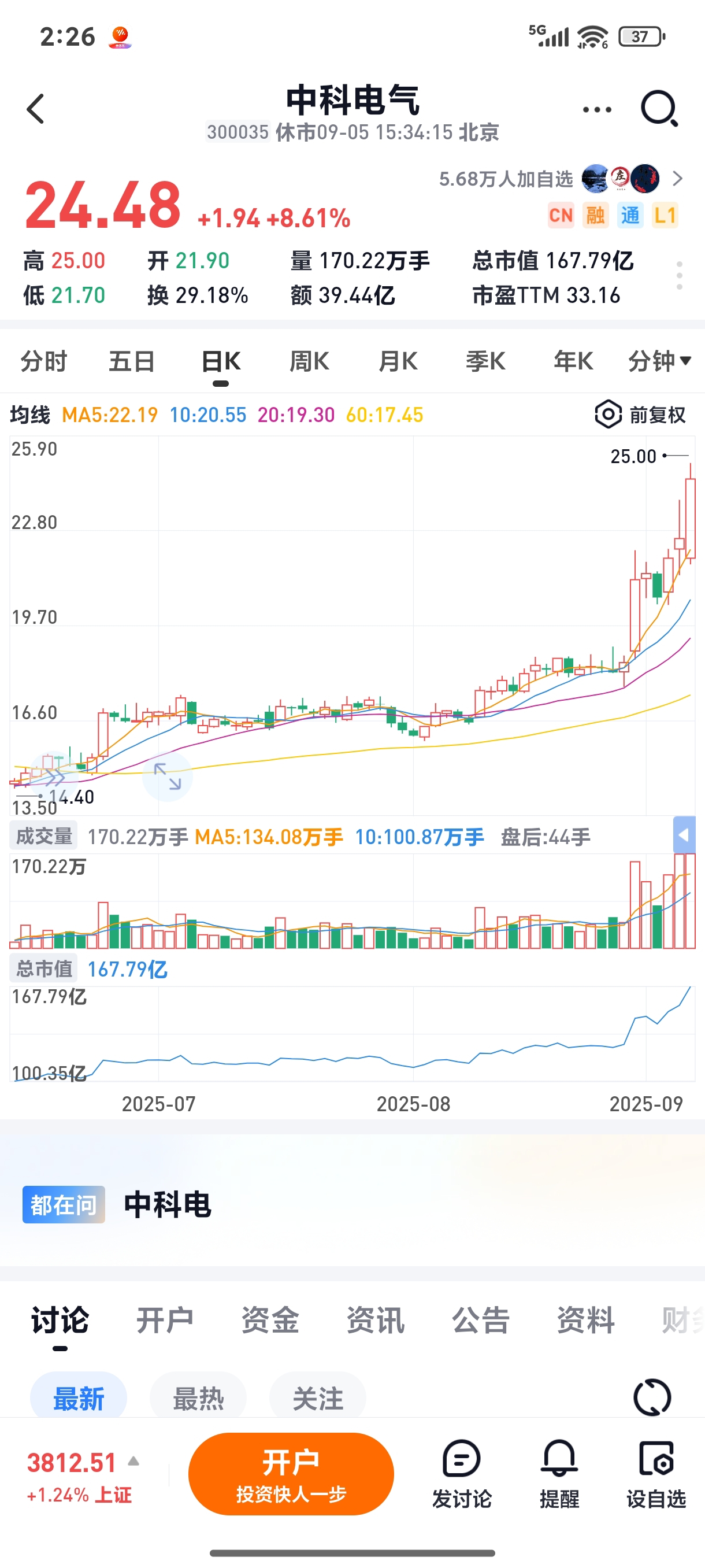Switch to the 季K chart tab
The width and height of the screenshot is (705, 1568).
(485, 361)
